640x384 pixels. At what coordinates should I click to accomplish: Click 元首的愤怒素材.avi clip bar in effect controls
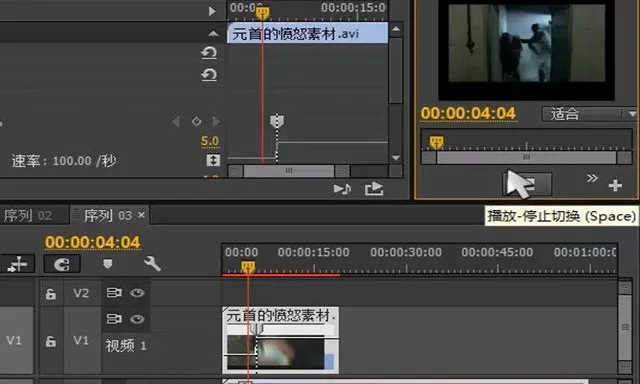tap(307, 33)
